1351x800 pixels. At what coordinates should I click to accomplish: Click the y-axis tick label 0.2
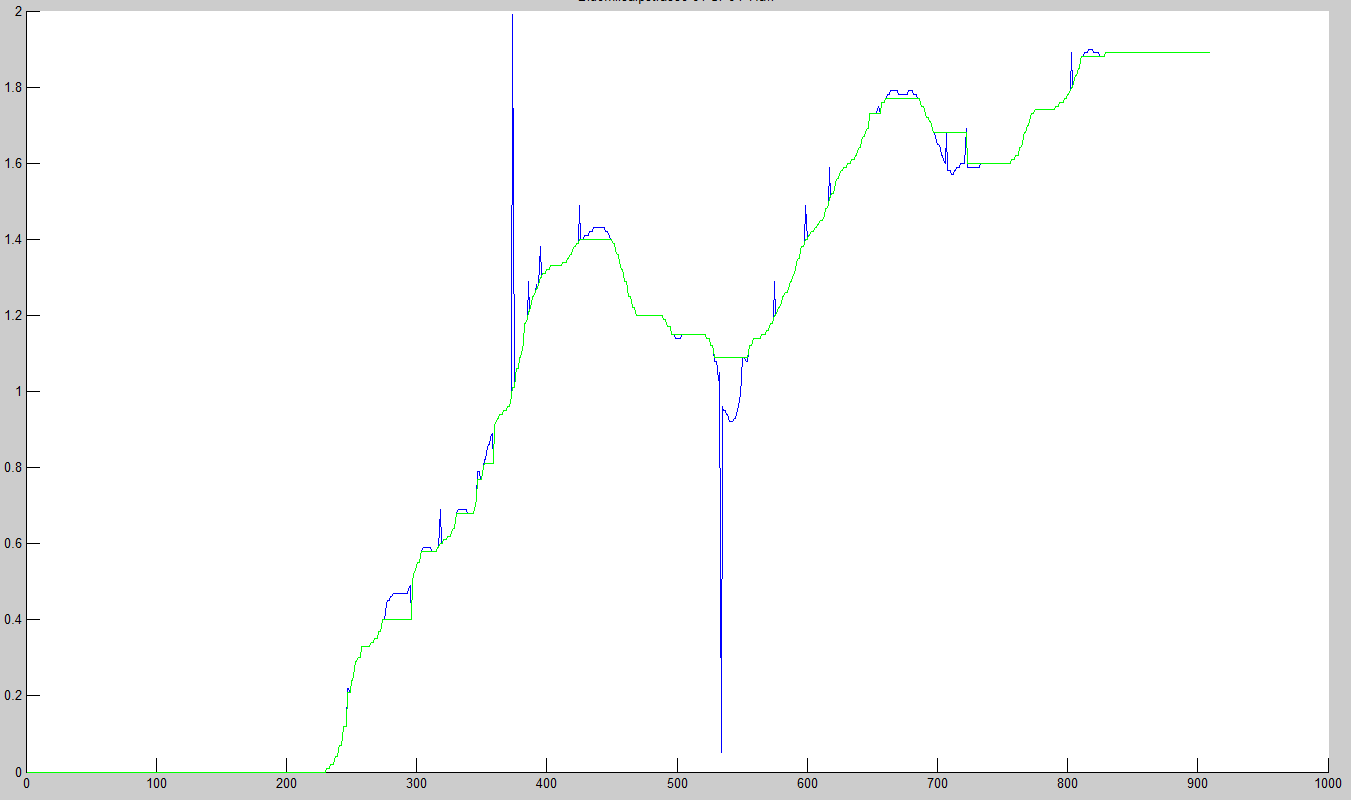(x=12, y=696)
